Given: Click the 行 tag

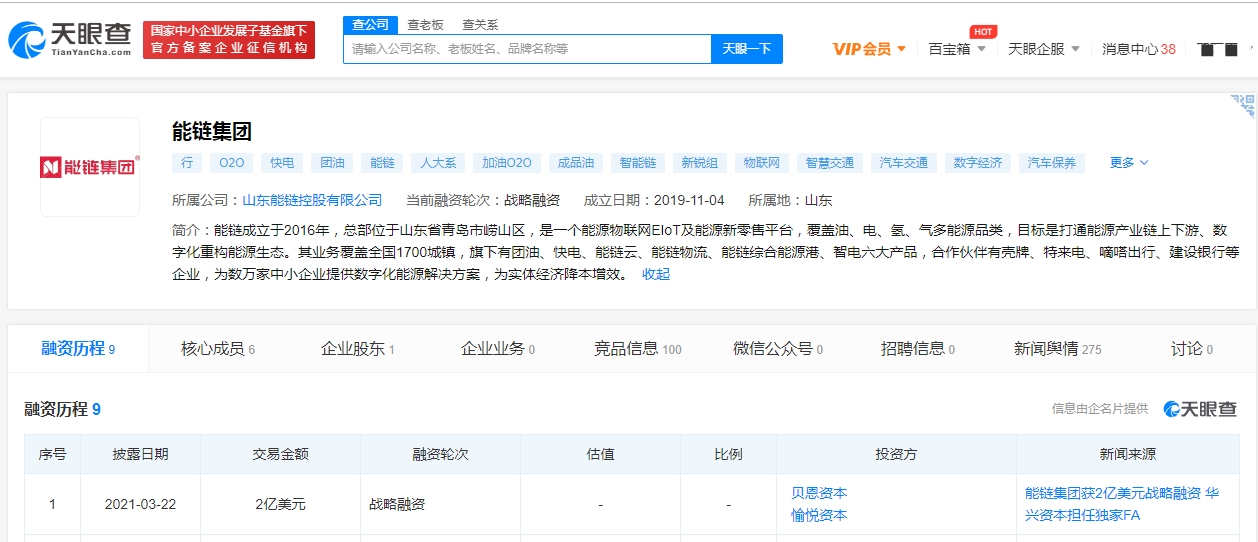Looking at the screenshot, I should click(x=187, y=162).
